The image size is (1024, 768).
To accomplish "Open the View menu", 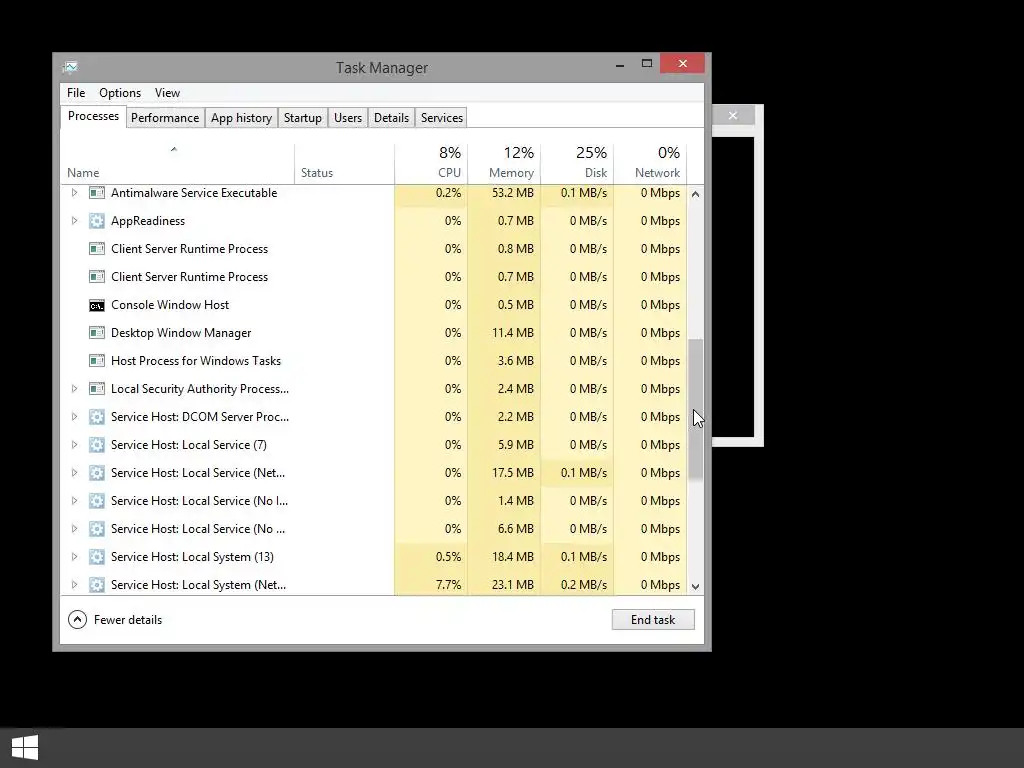I will (x=167, y=93).
